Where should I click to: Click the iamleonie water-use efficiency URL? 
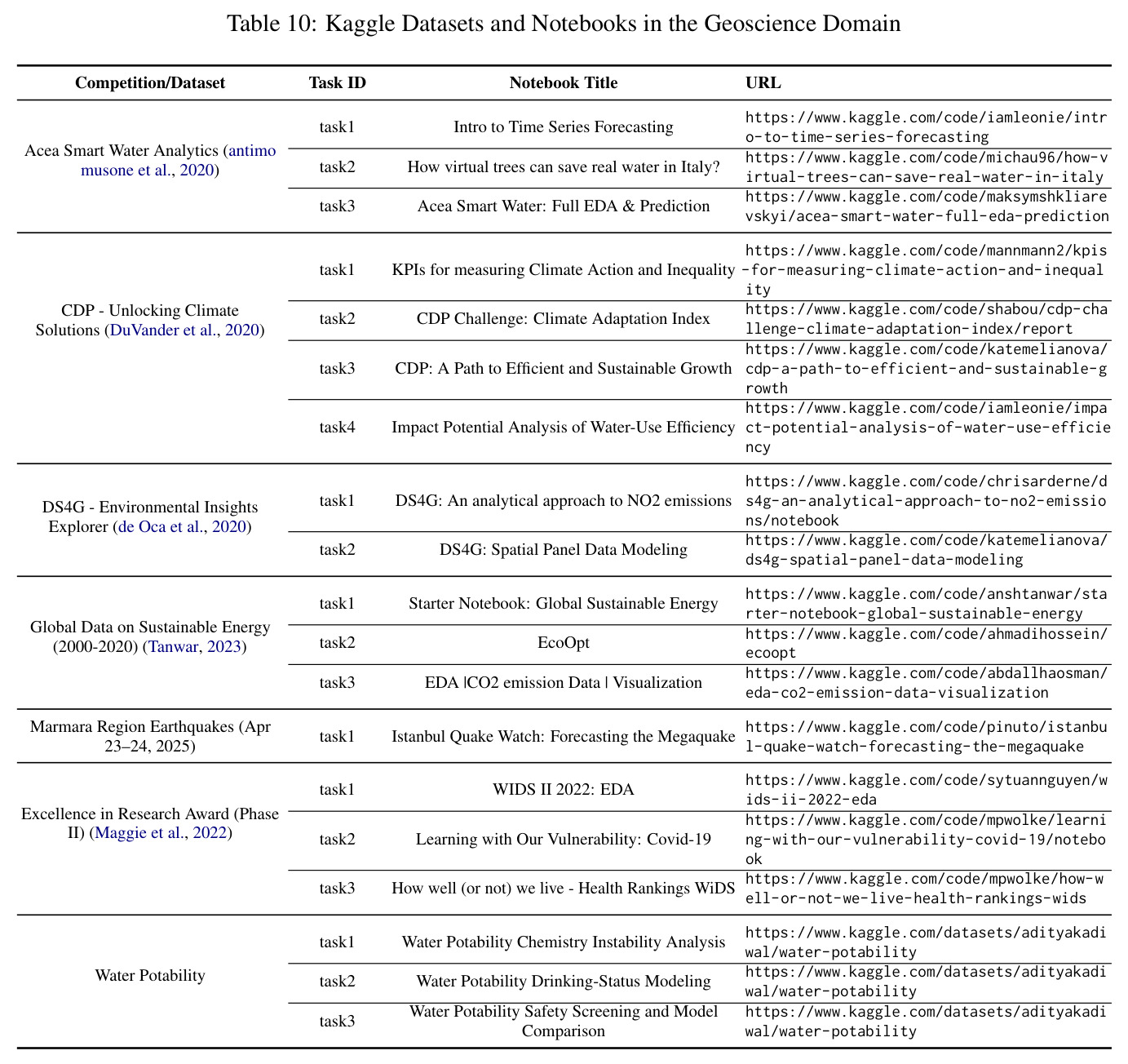927,427
